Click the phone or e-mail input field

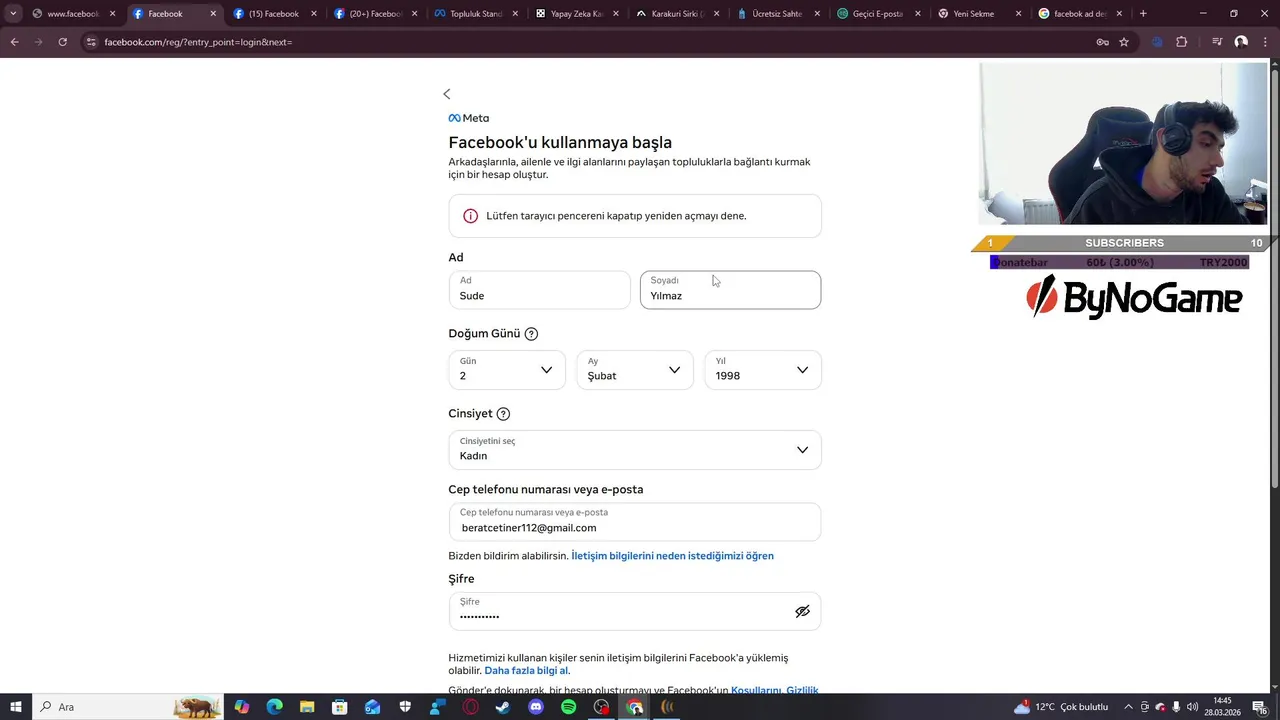(635, 522)
